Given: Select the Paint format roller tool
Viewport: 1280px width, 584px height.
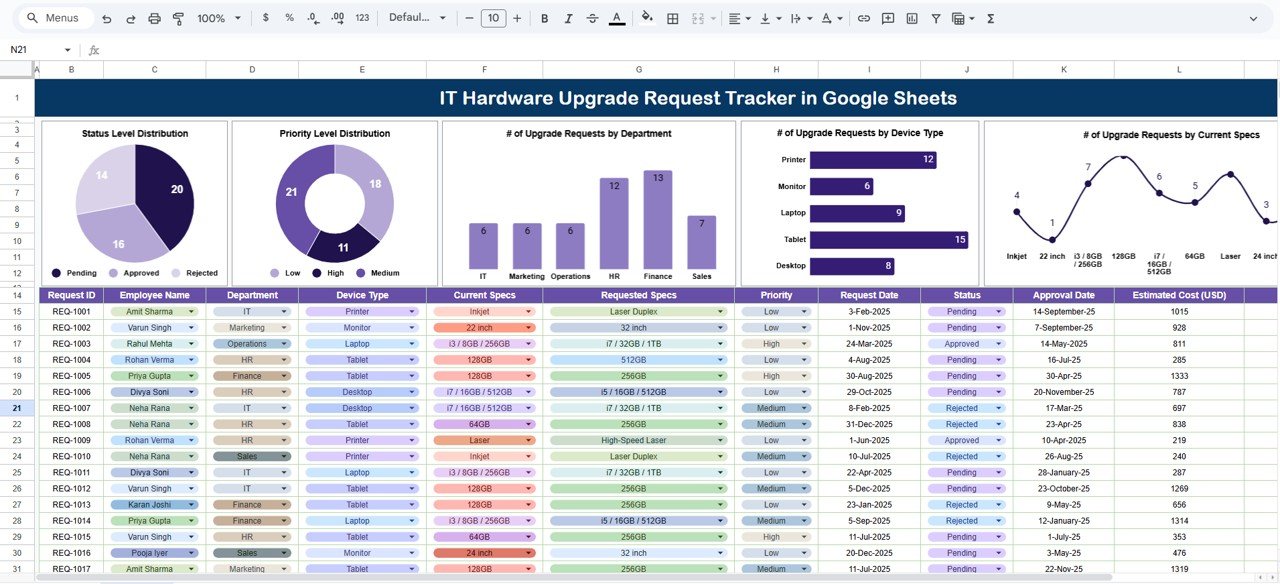Looking at the screenshot, I should (x=179, y=18).
